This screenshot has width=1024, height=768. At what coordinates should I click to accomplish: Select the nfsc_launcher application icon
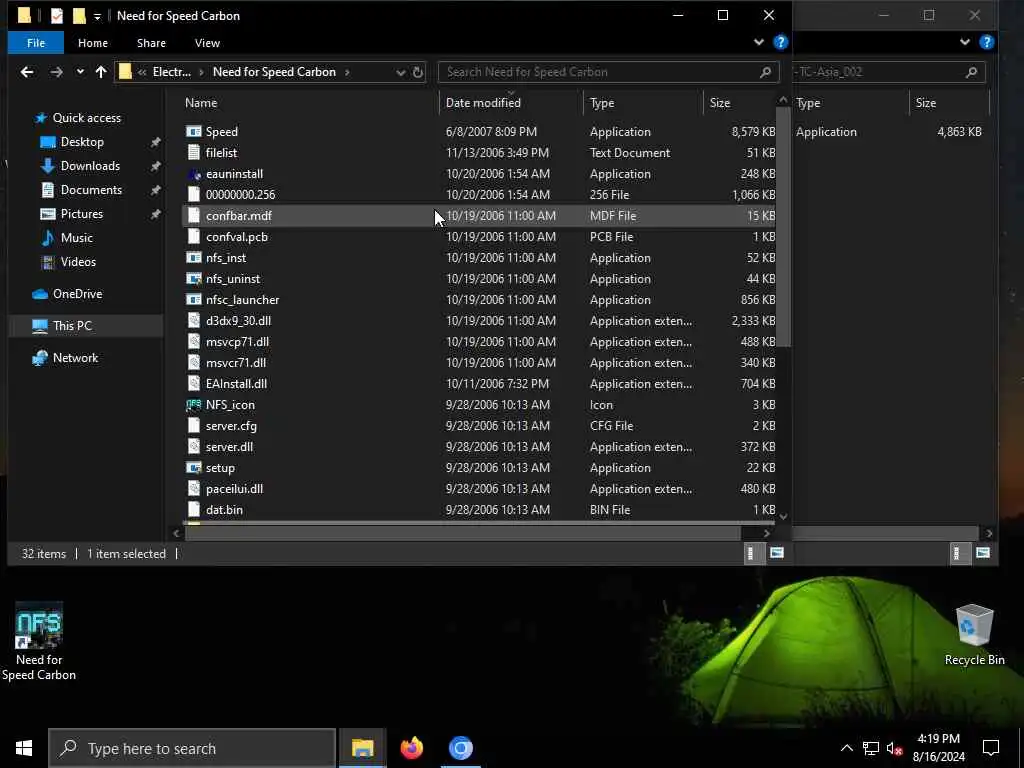coord(193,299)
